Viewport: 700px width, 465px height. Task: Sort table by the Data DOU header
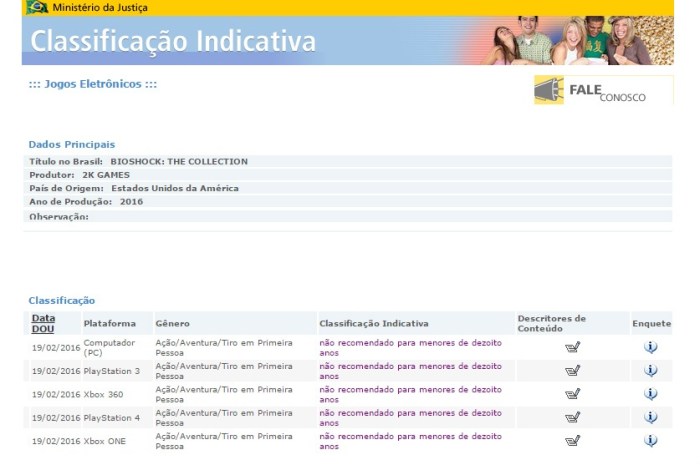coord(43,324)
